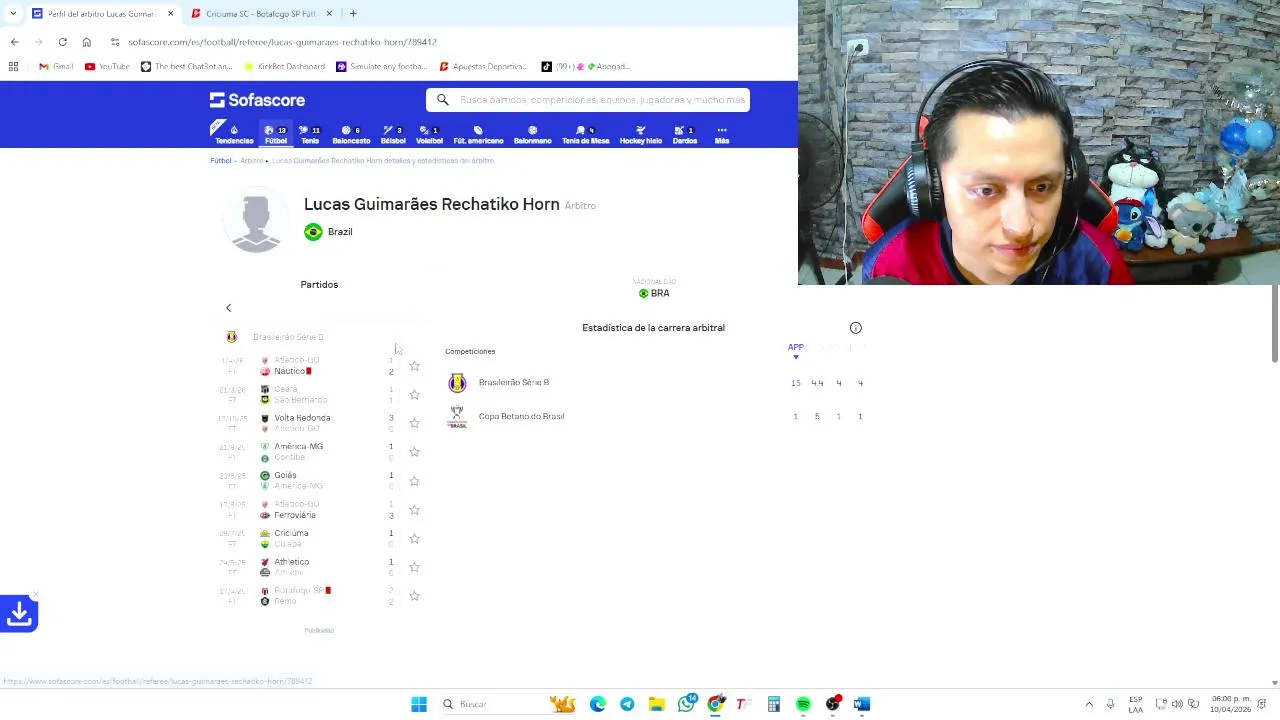The image size is (1280, 720).
Task: Open the browser apps grid icon
Action: tap(13, 67)
